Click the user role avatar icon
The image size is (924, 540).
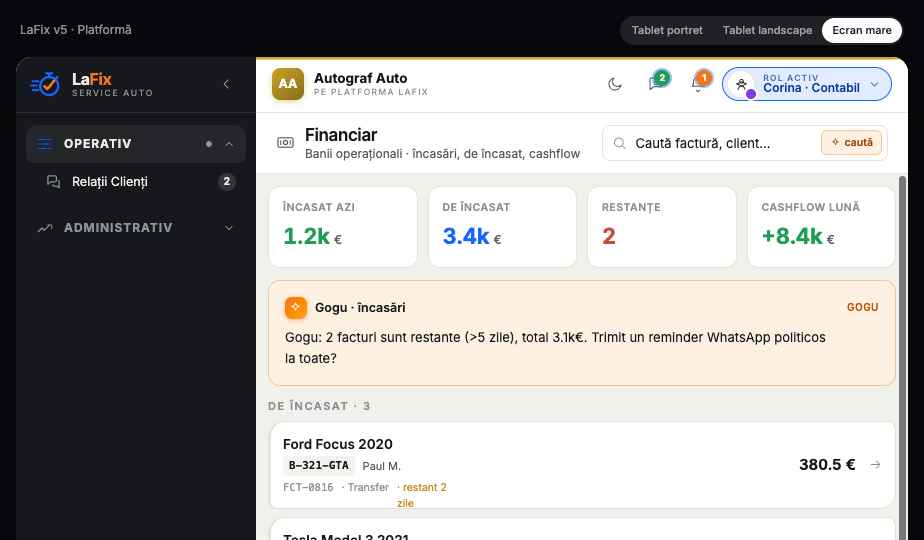(742, 84)
